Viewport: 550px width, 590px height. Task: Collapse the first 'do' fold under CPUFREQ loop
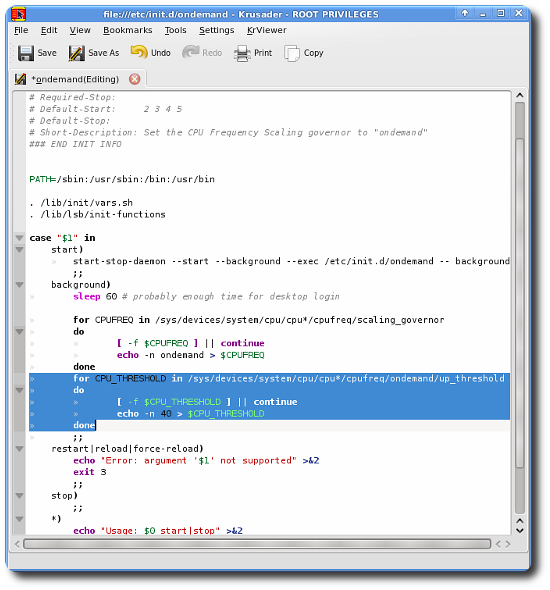[20, 331]
